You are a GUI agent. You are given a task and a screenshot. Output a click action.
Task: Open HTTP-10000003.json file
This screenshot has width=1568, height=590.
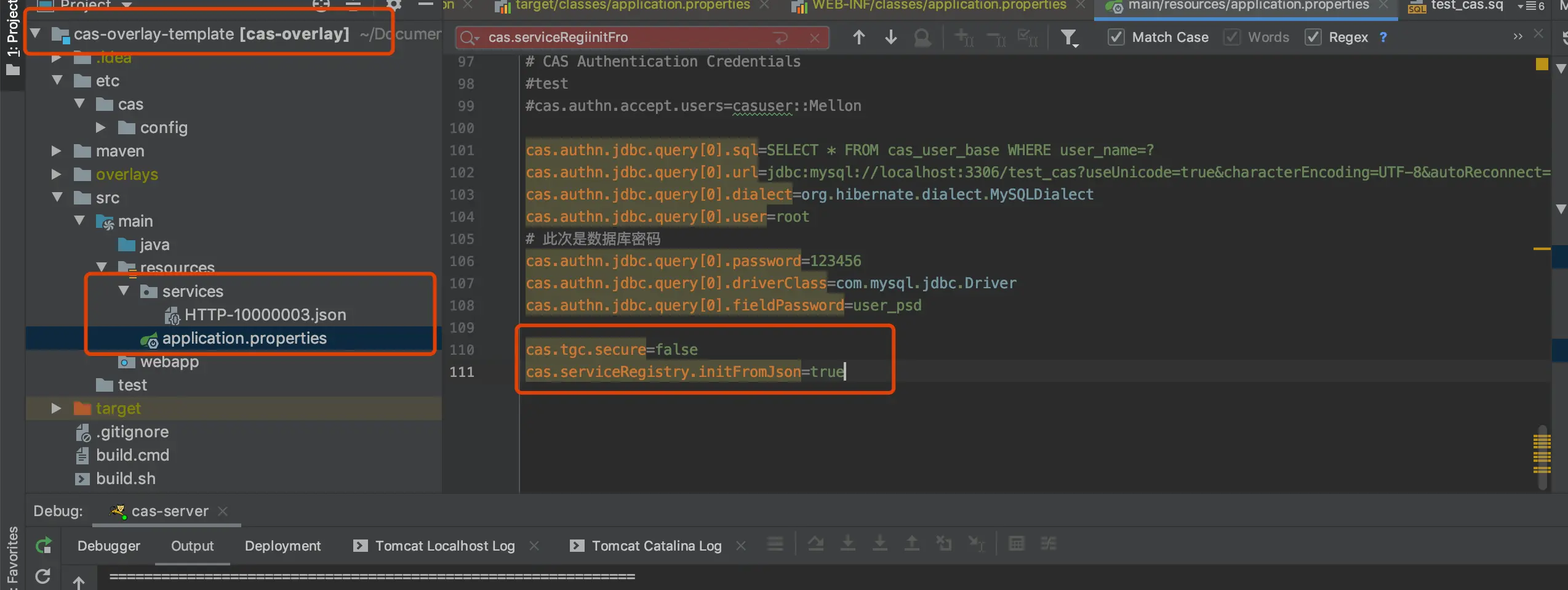265,315
